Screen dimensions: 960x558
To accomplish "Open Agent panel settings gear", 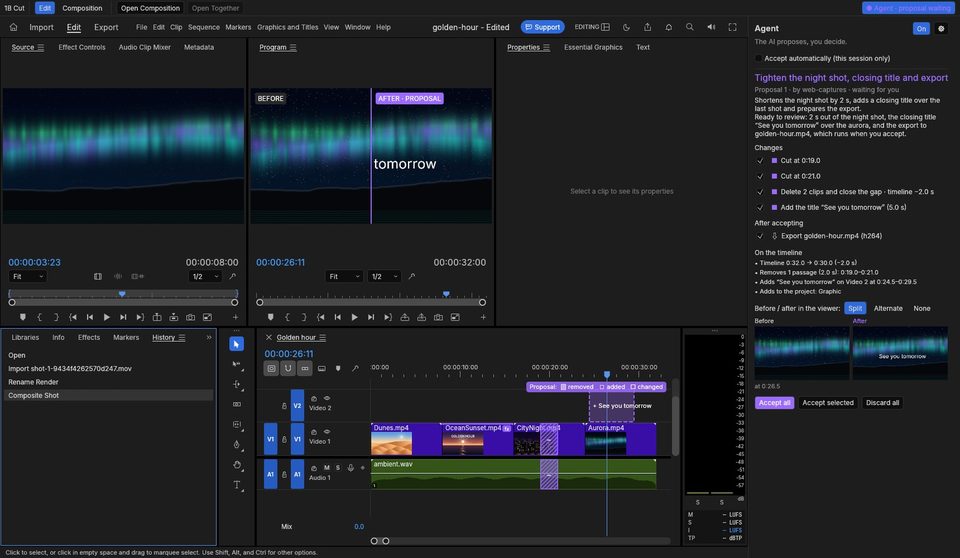I will click(x=941, y=29).
